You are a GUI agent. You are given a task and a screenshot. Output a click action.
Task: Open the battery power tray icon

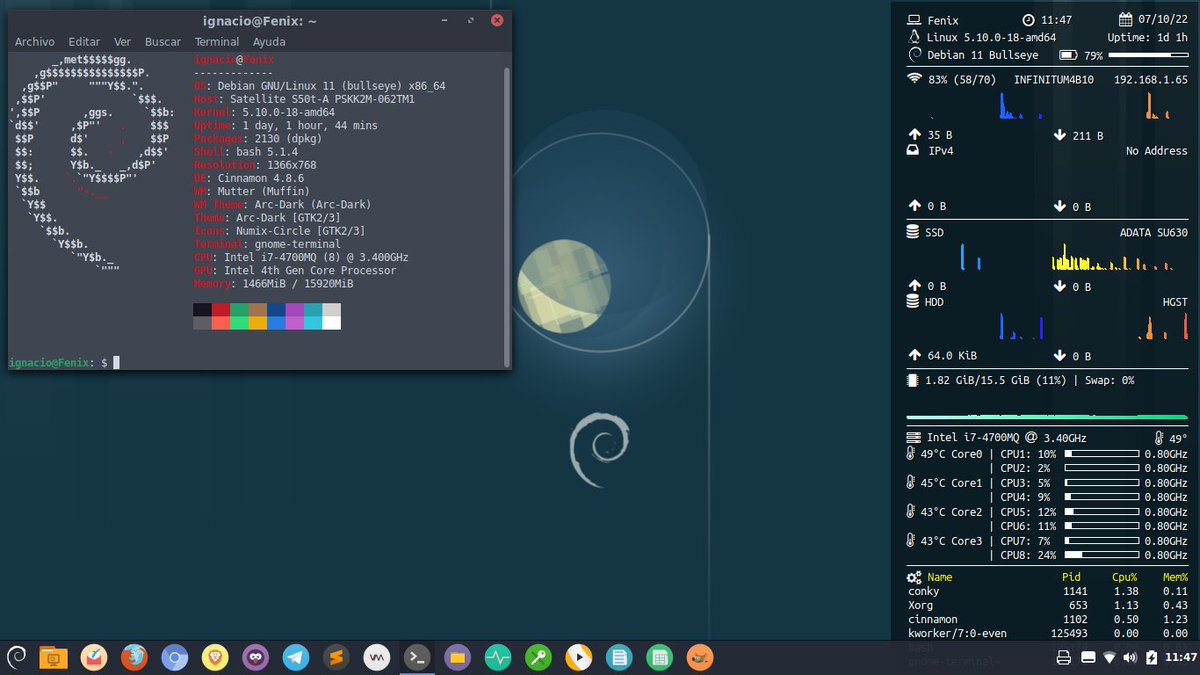tap(1150, 658)
